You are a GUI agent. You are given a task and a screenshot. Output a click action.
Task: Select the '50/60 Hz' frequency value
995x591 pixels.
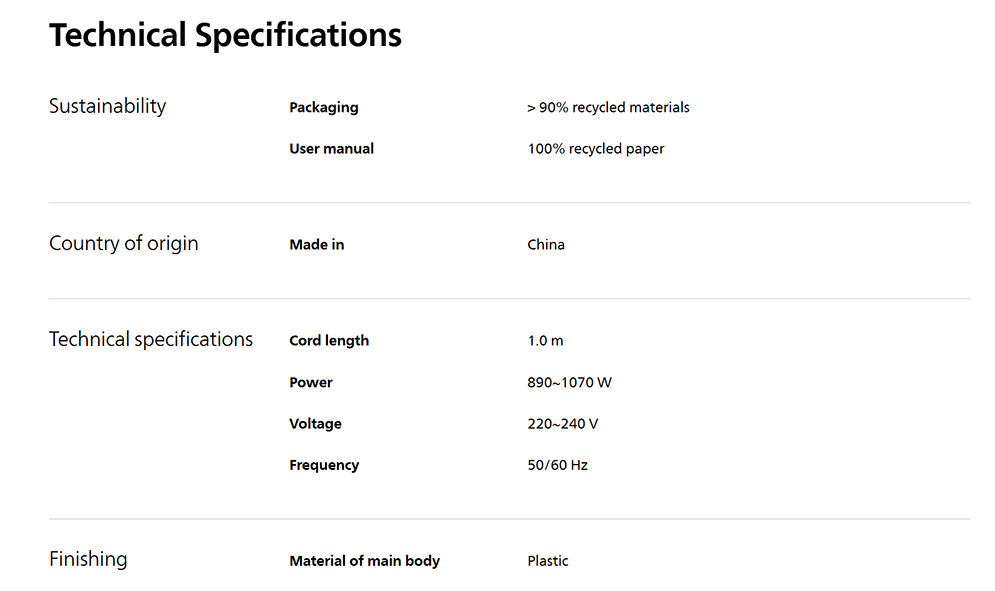[x=557, y=465]
